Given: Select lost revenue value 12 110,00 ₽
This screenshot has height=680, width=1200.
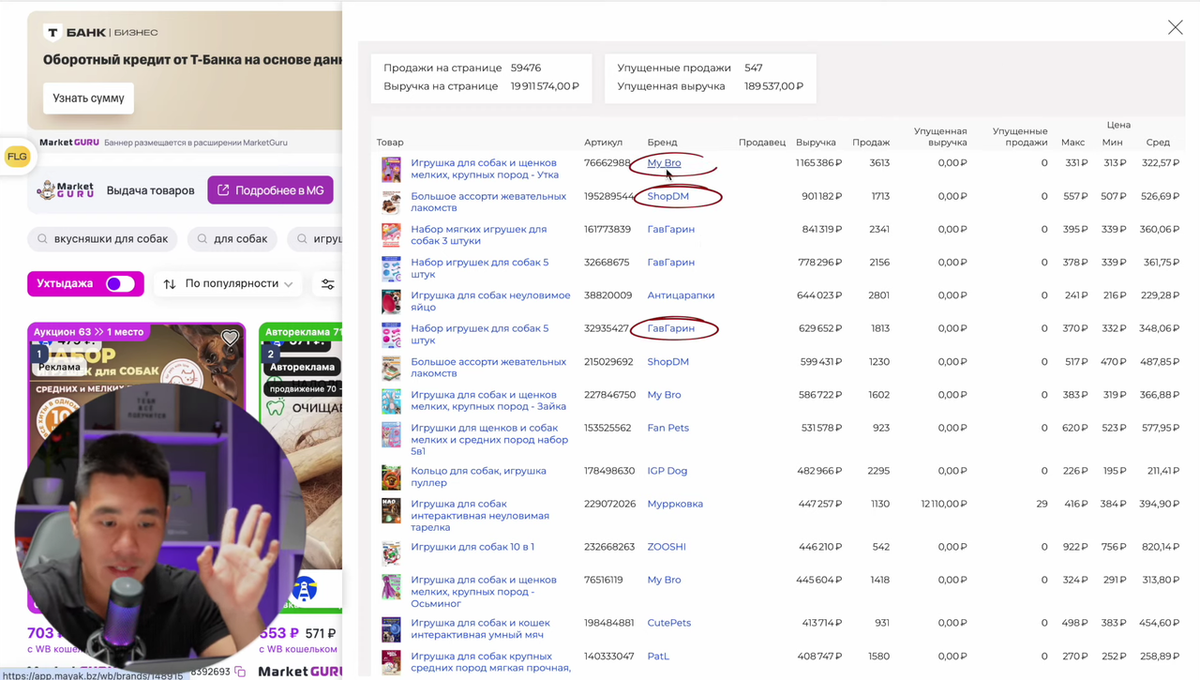Looking at the screenshot, I should [x=944, y=504].
